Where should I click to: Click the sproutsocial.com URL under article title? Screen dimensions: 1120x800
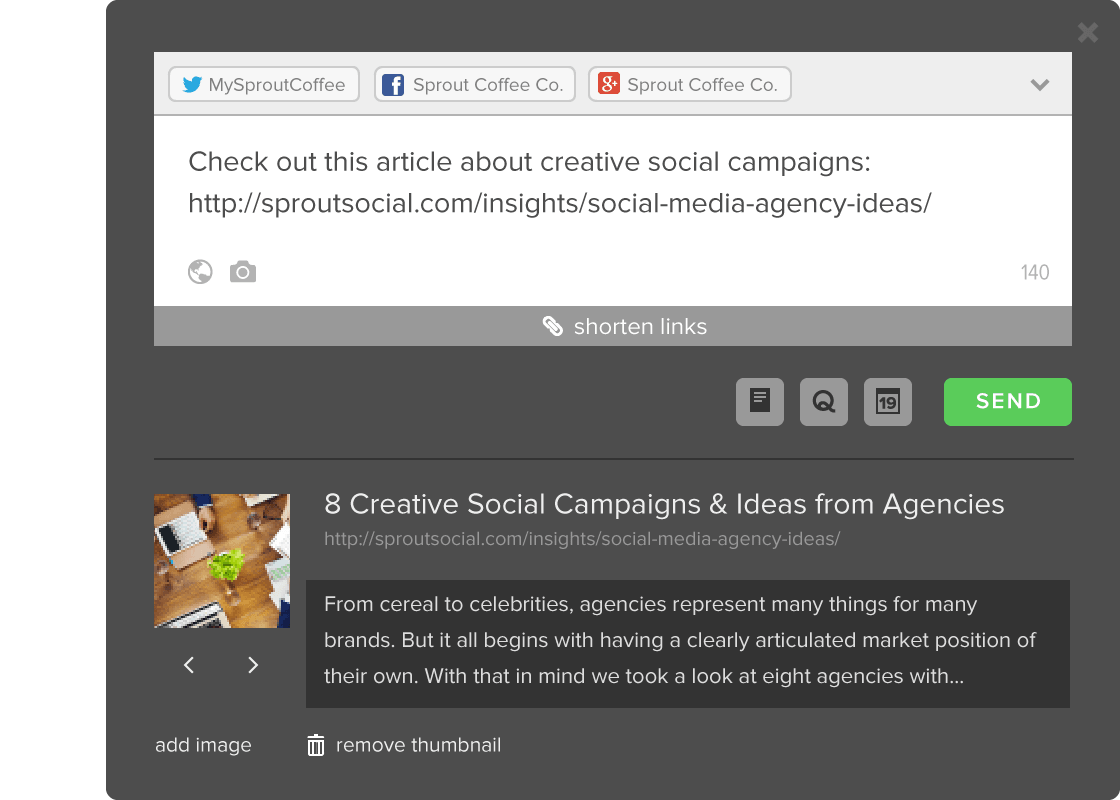coord(582,539)
